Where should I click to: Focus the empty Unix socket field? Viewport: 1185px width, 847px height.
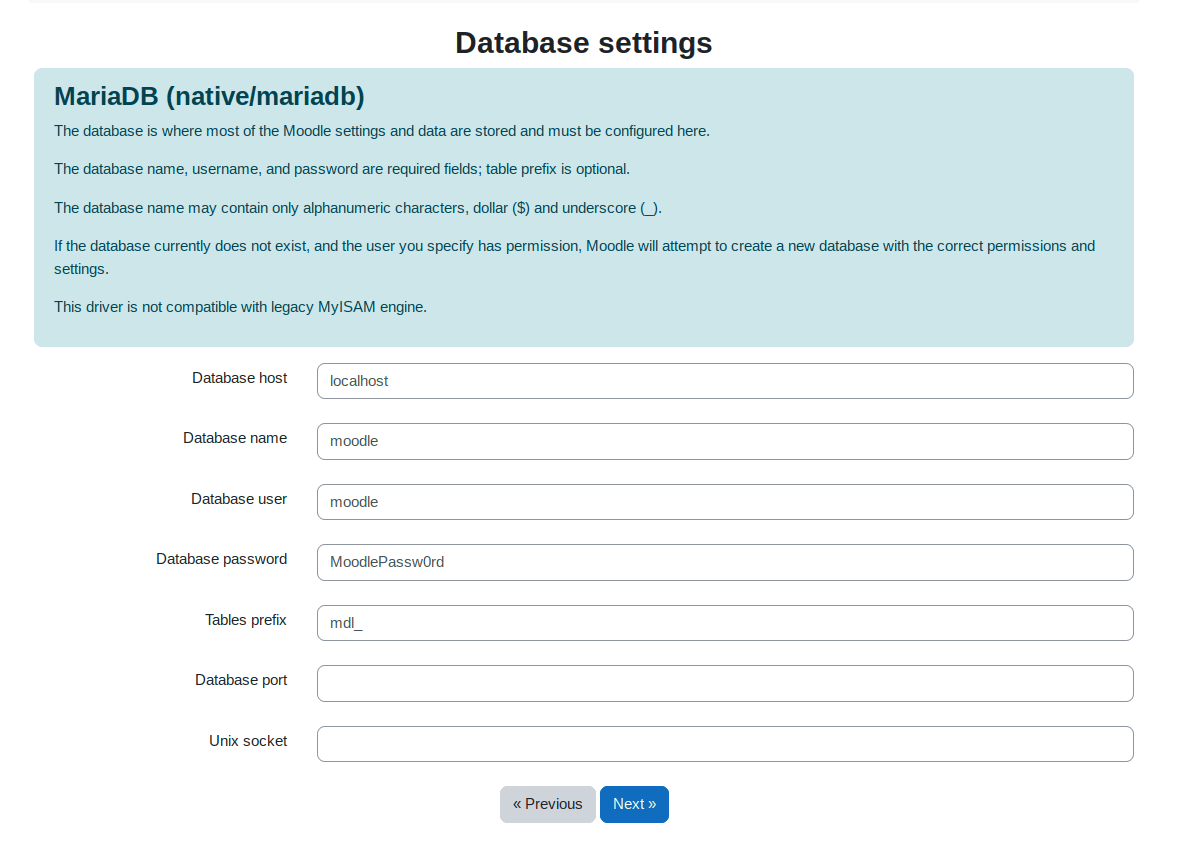(725, 744)
